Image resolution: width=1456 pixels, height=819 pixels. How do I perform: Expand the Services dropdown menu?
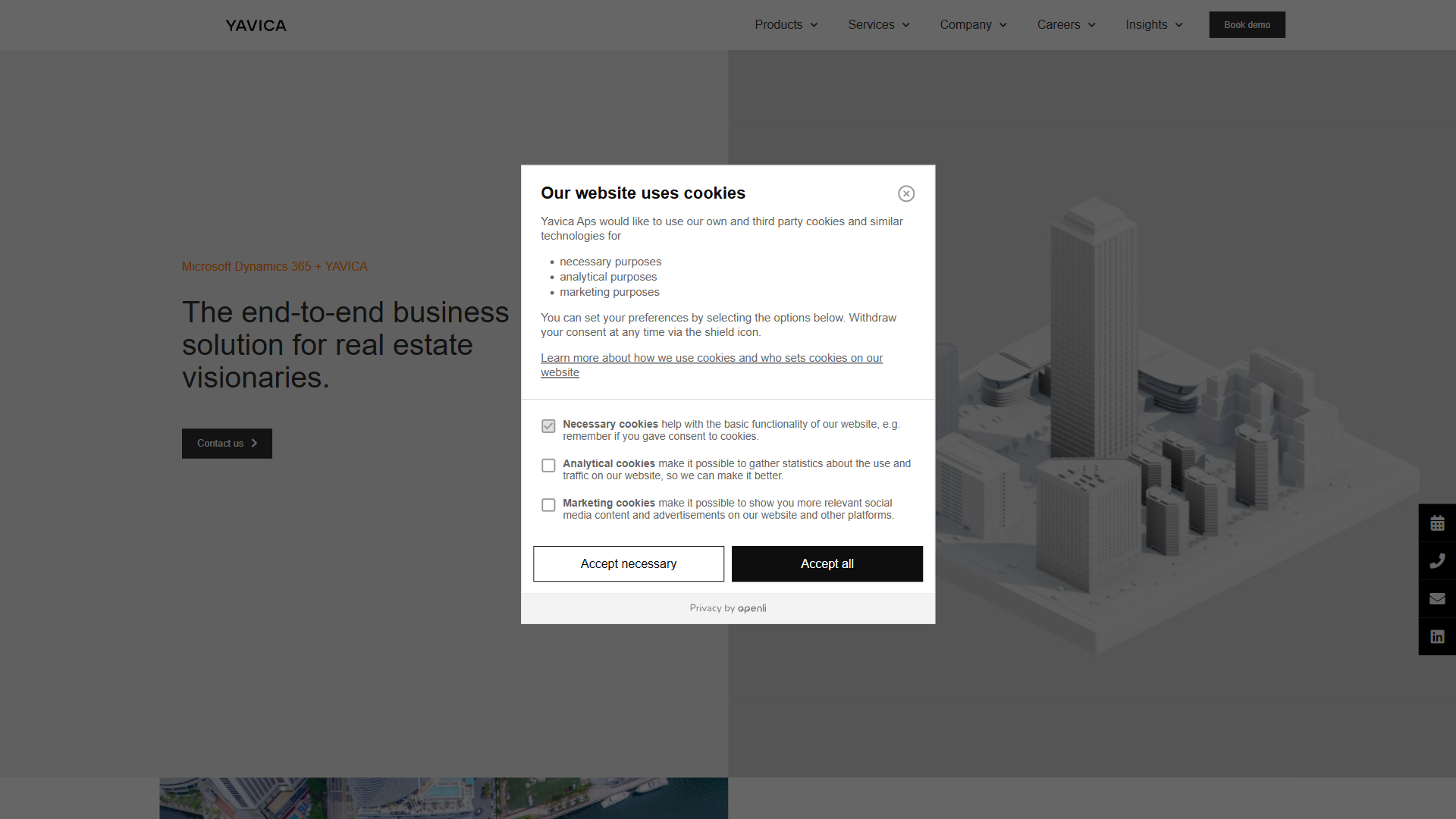tap(878, 24)
